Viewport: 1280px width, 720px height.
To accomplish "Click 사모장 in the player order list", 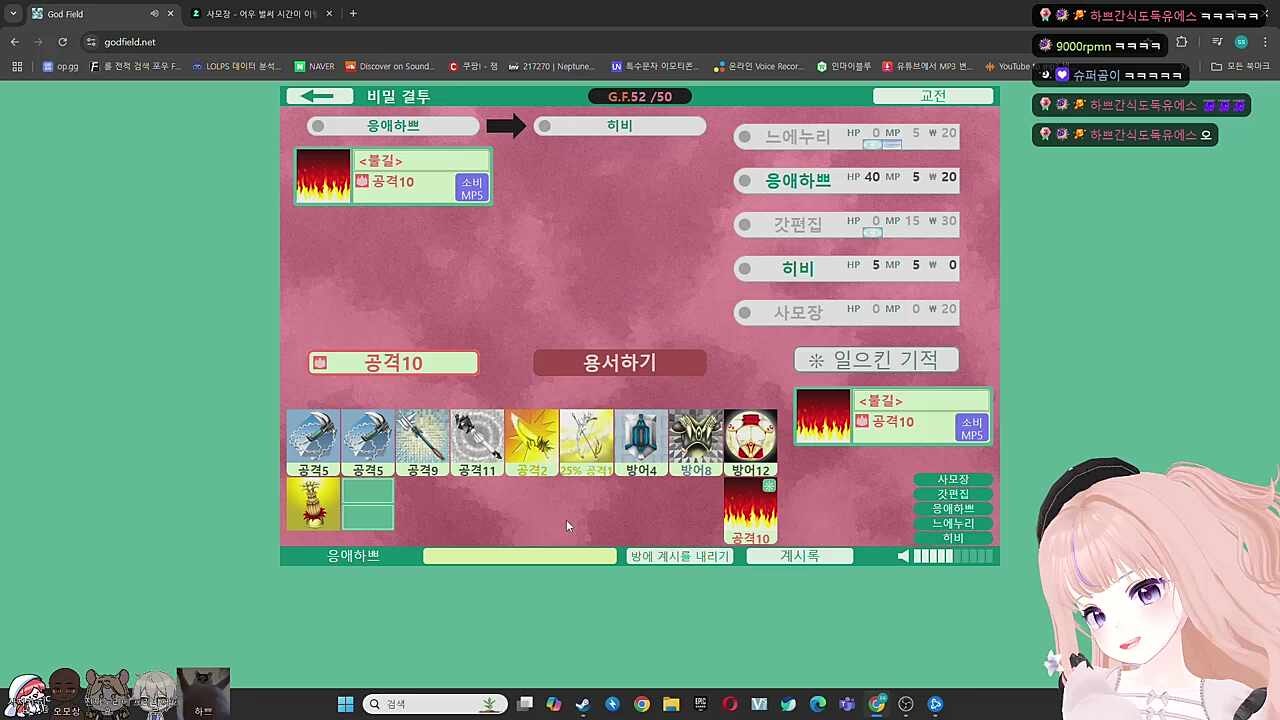I will 953,480.
